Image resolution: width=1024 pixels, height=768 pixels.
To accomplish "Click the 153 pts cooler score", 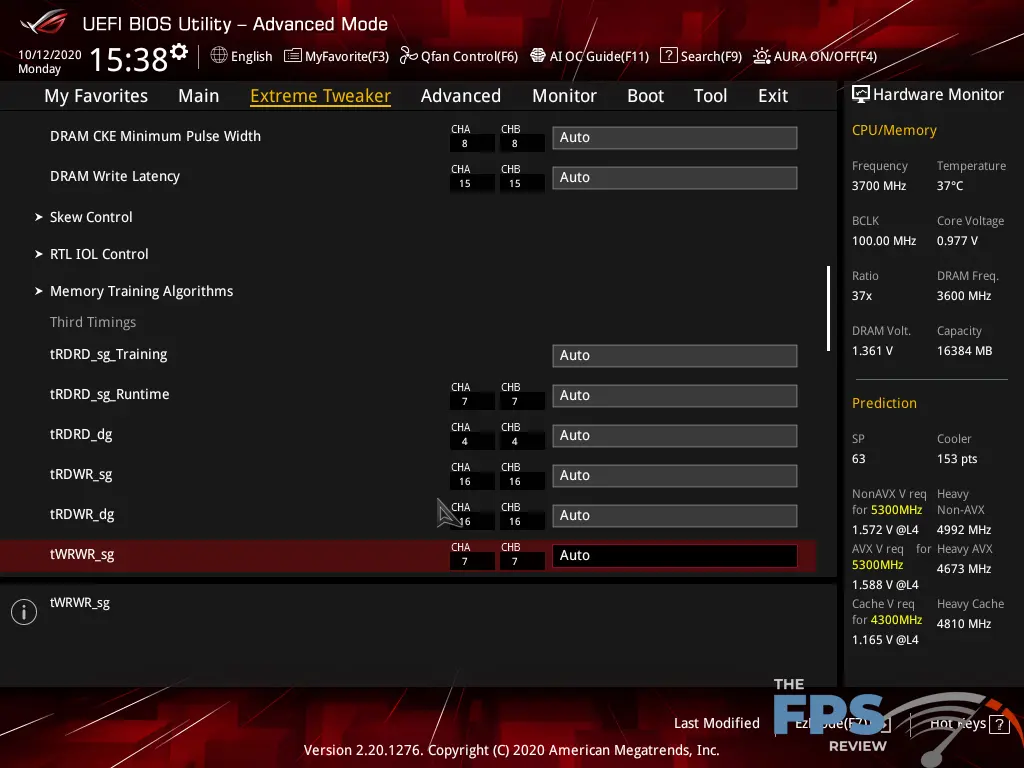I will (957, 458).
